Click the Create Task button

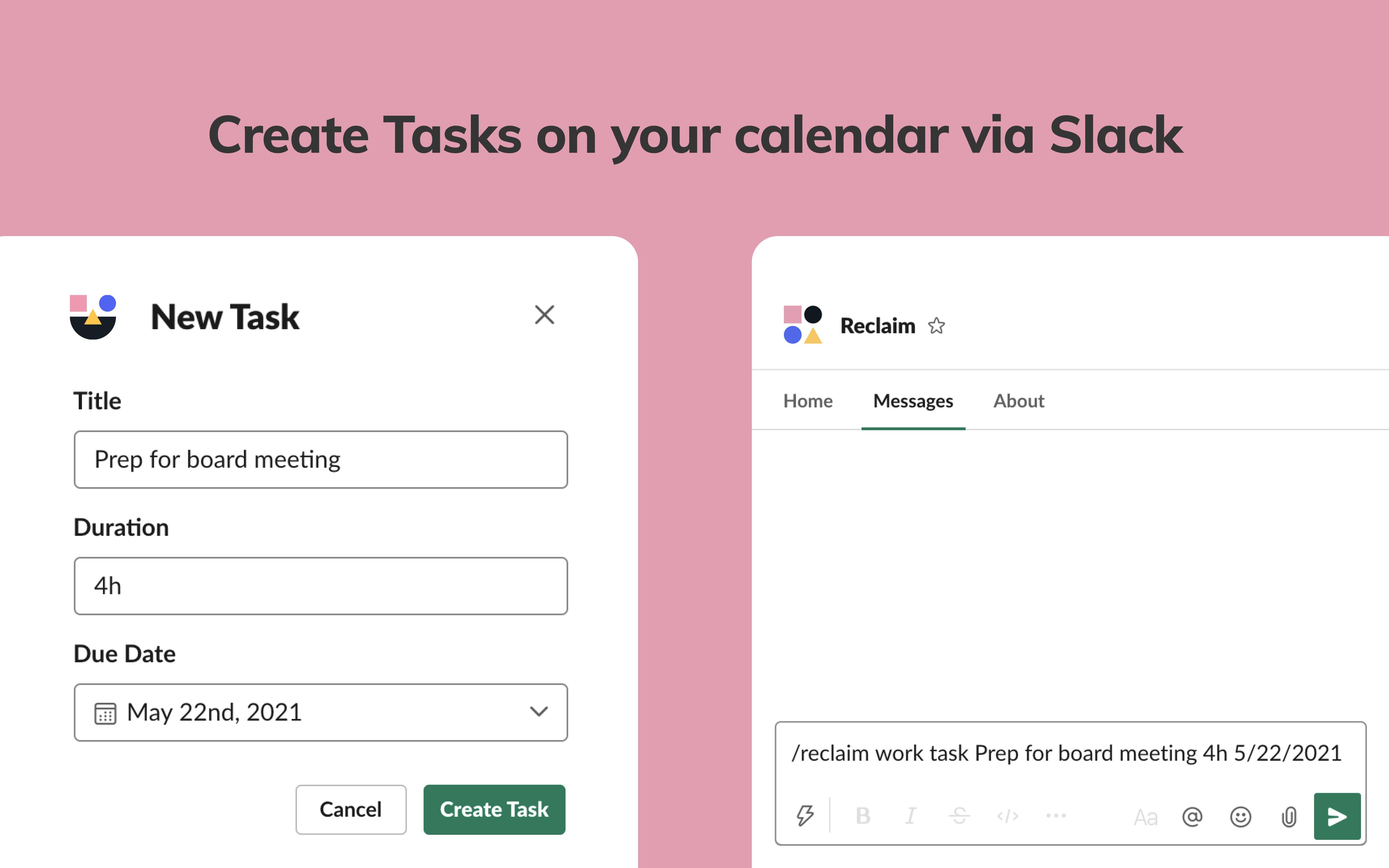click(x=494, y=810)
